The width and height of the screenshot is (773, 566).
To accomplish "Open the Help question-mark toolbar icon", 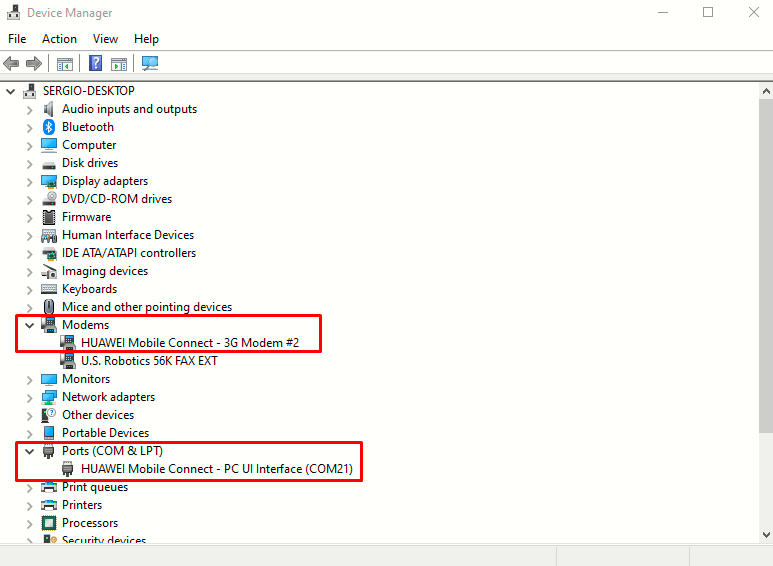I will [95, 63].
